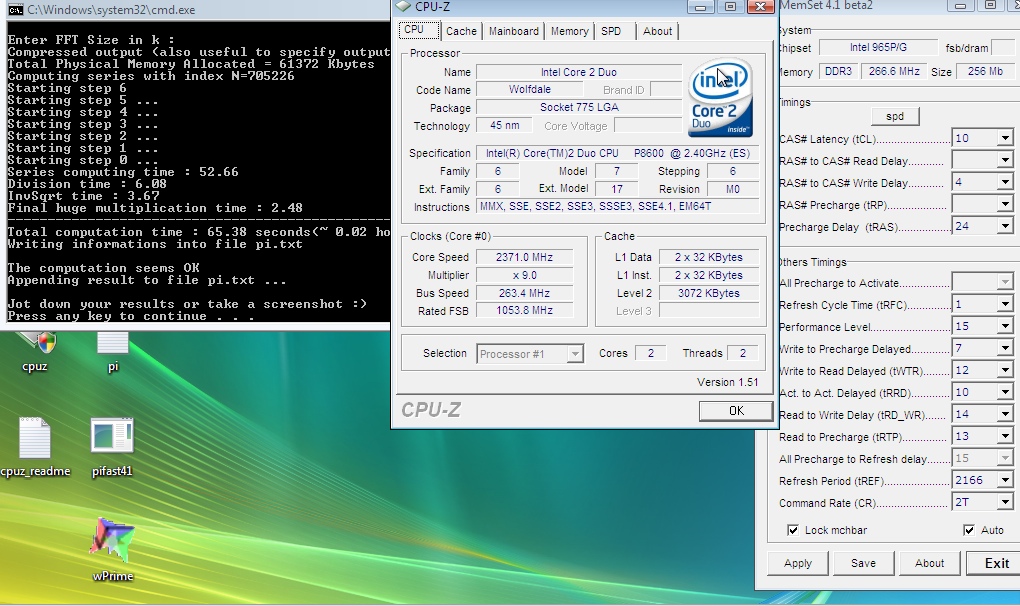Click the spd button in MemSet
The image size is (1020, 606).
tap(894, 116)
